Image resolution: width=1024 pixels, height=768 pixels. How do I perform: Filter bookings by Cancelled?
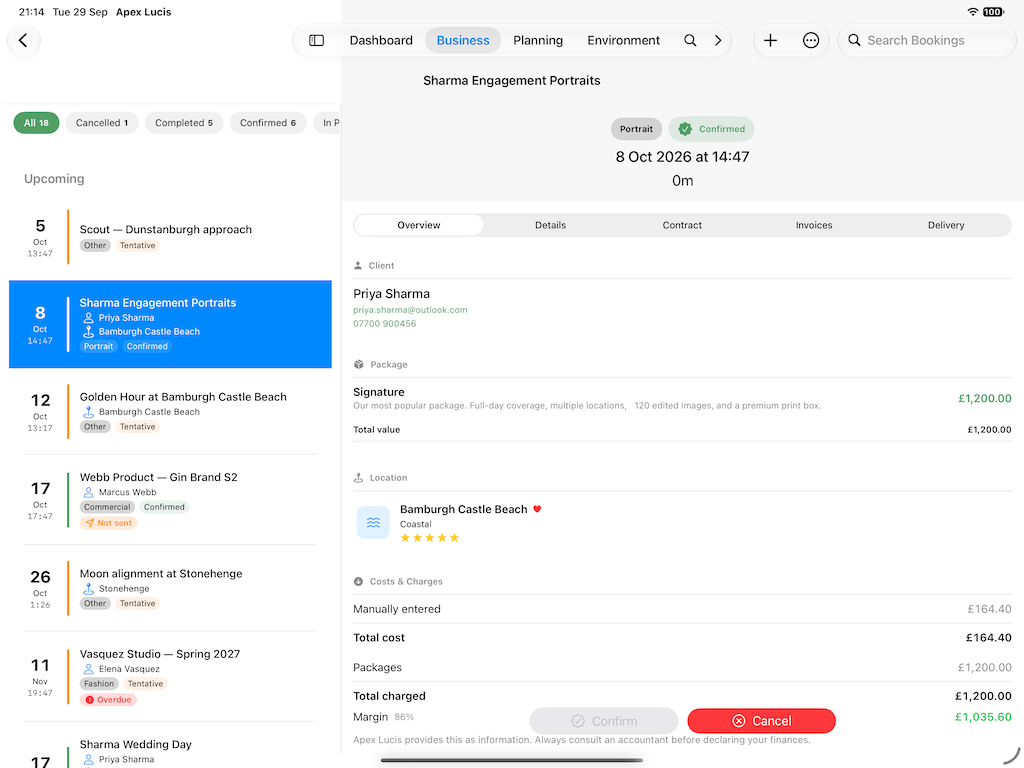click(x=102, y=123)
